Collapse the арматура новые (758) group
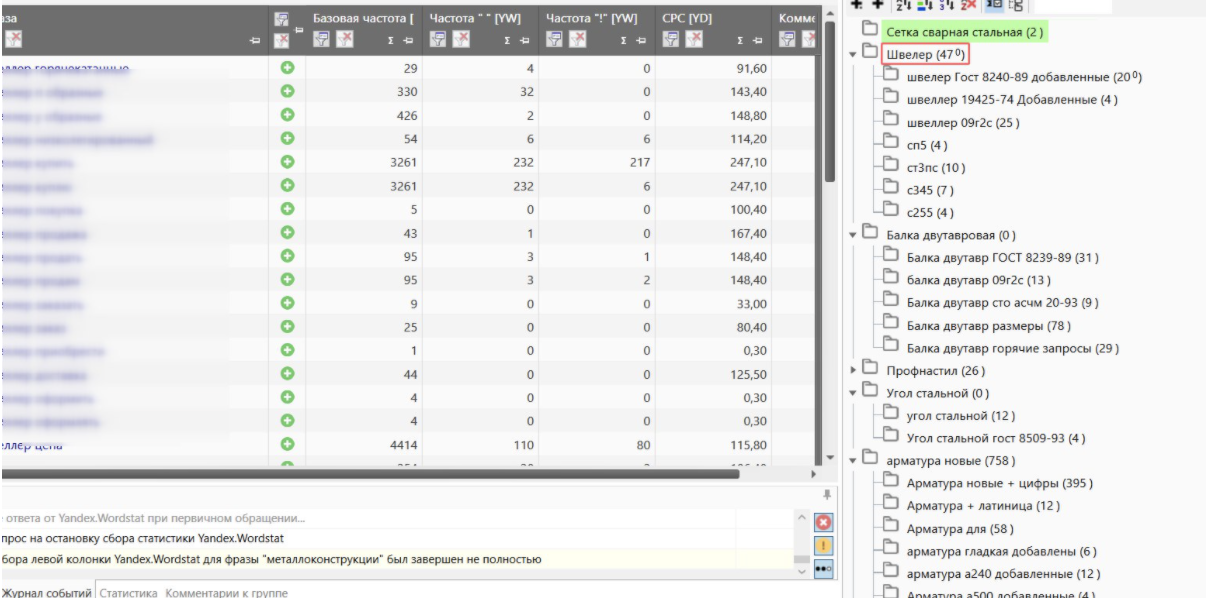This screenshot has height=598, width=1206. (x=853, y=461)
